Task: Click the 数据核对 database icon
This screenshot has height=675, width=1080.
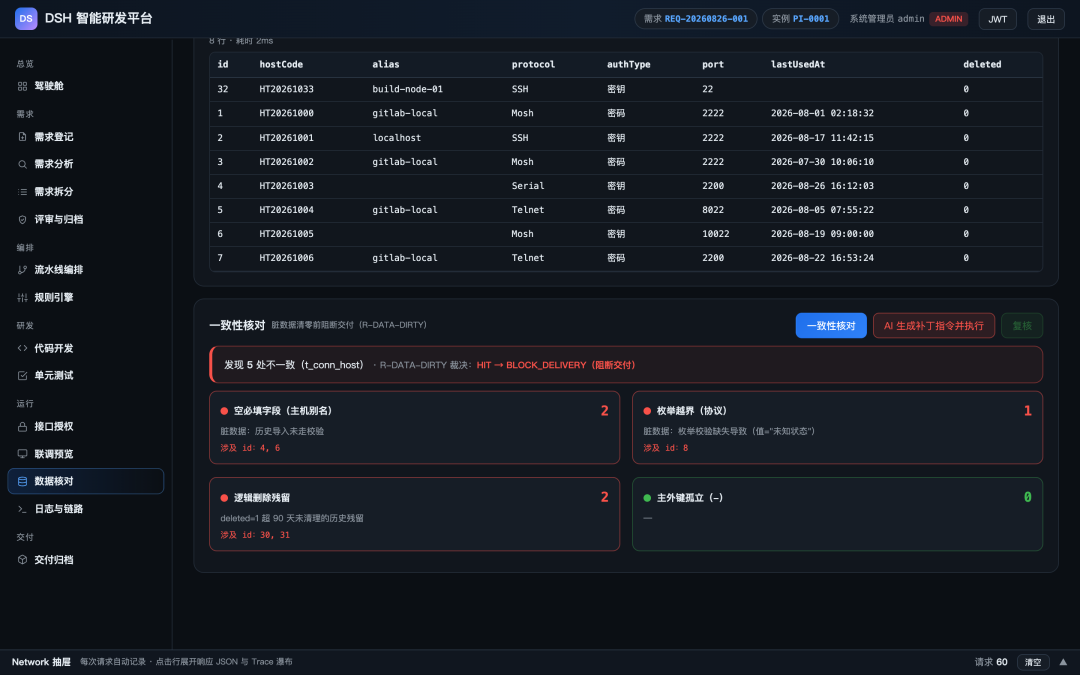Action: pos(22,481)
